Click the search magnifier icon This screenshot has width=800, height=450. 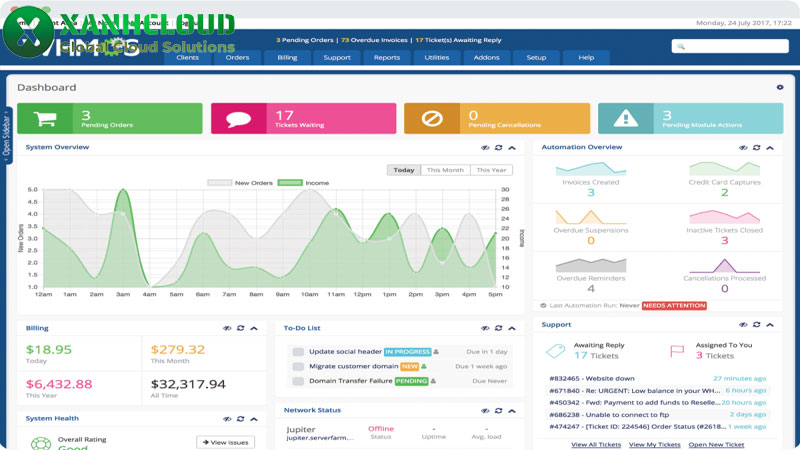[x=681, y=46]
